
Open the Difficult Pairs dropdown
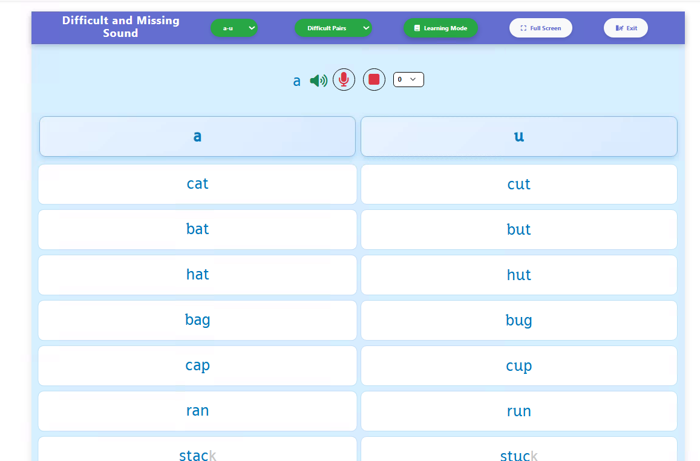click(x=333, y=28)
